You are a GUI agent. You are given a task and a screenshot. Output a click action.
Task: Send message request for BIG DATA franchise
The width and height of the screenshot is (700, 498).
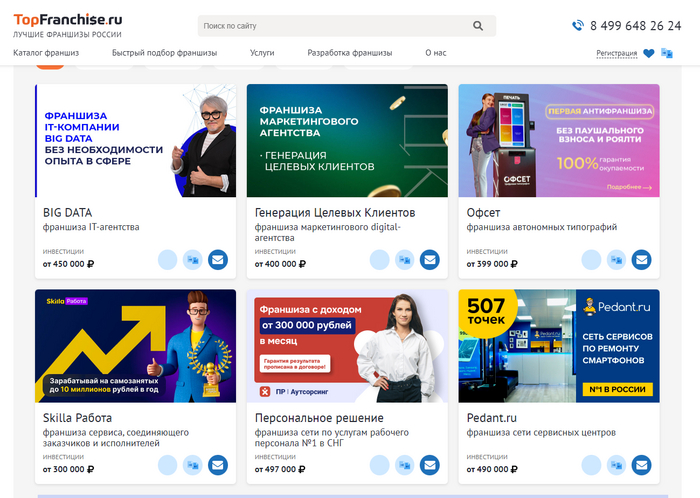point(218,260)
